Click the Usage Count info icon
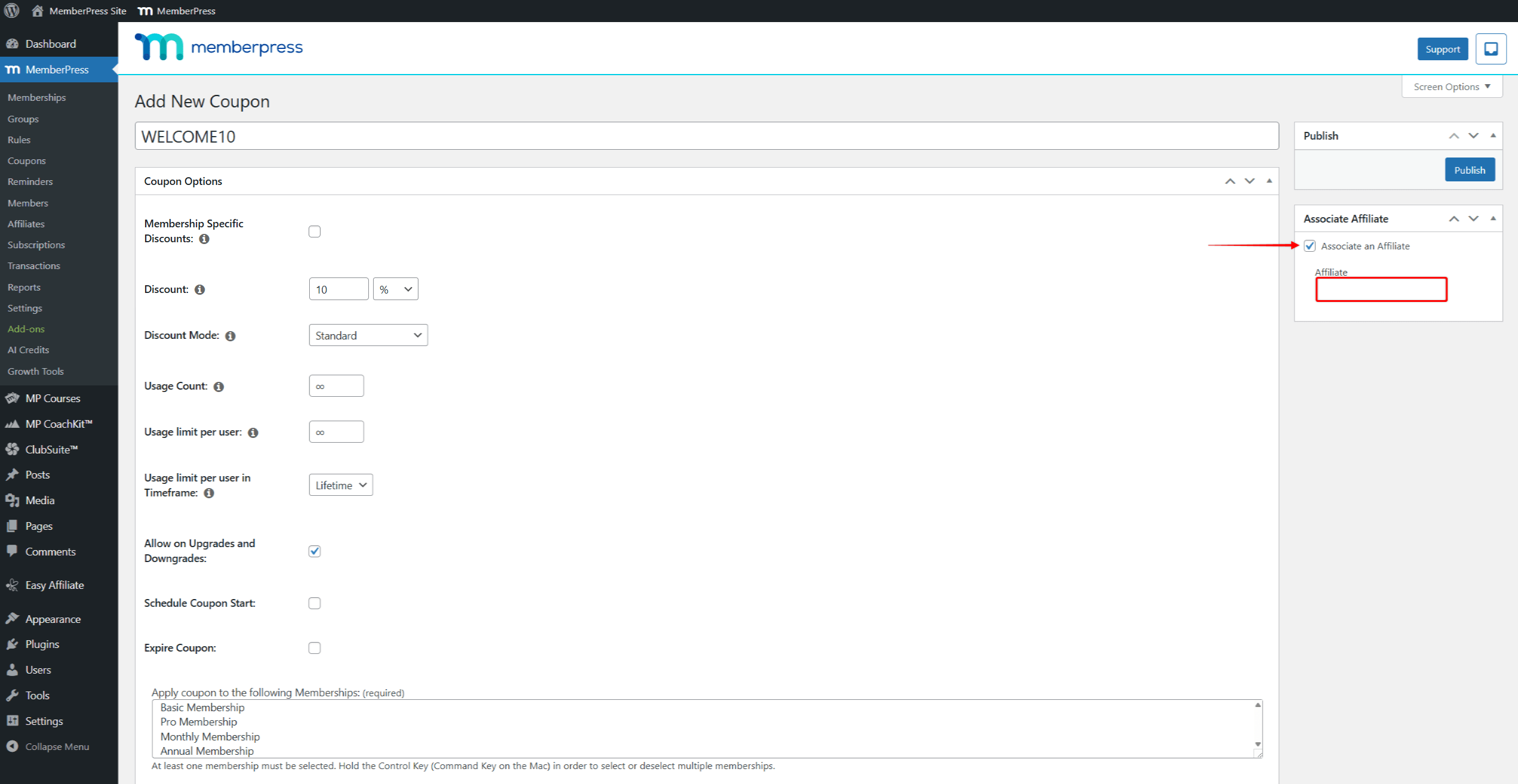Screen dimensions: 1518x784 point(219,387)
